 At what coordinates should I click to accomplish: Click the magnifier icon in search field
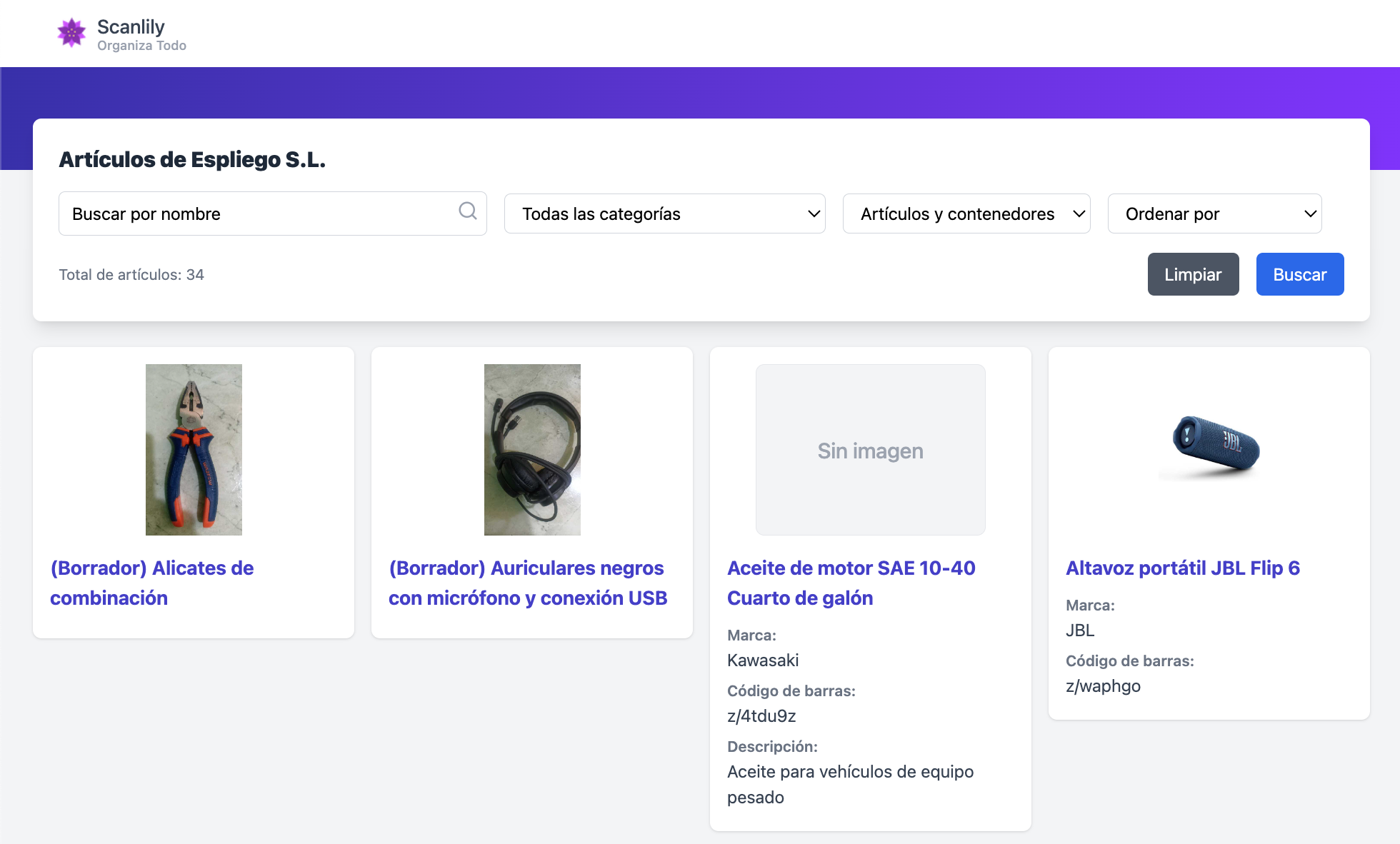468,211
